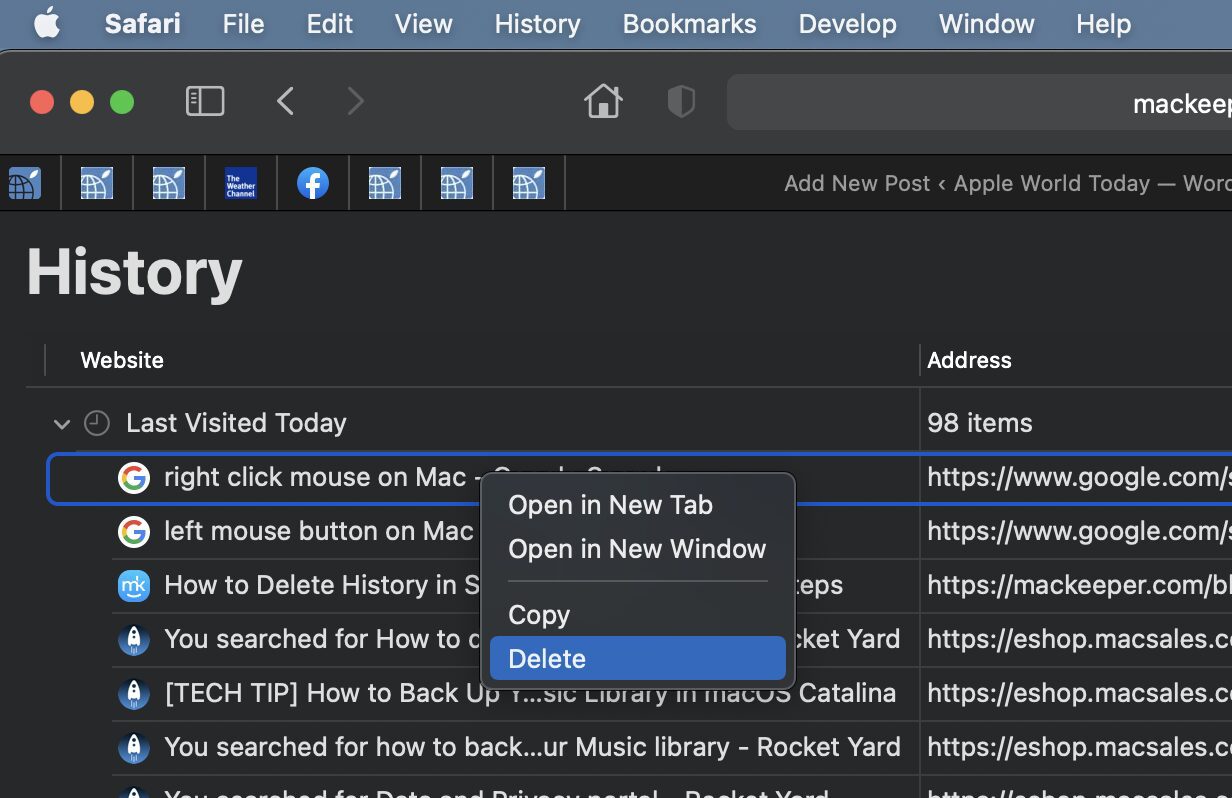This screenshot has height=798, width=1232.
Task: Click the Website column header
Action: click(x=122, y=360)
